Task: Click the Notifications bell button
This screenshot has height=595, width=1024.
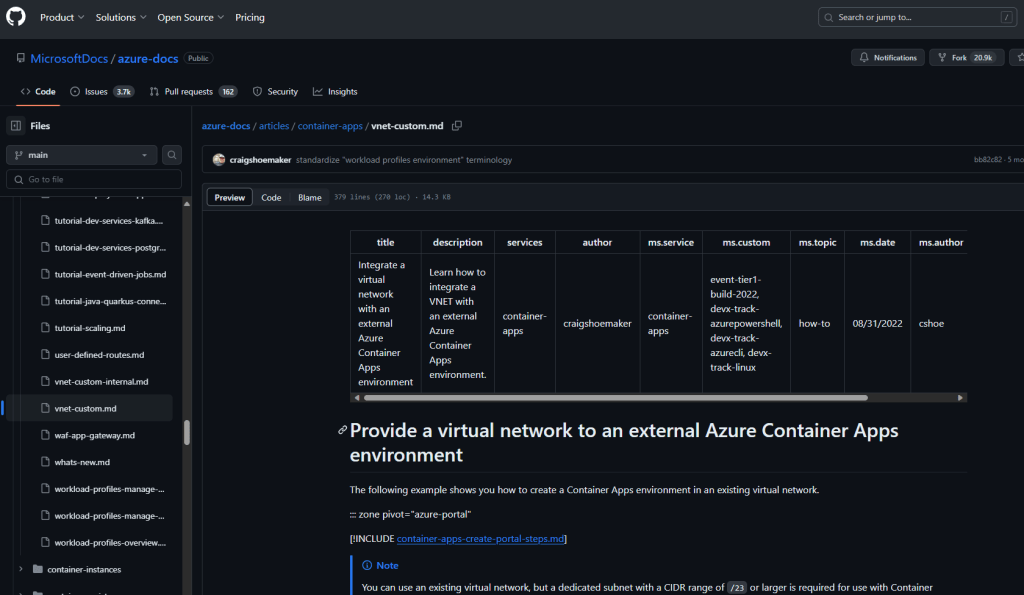Action: tap(887, 58)
